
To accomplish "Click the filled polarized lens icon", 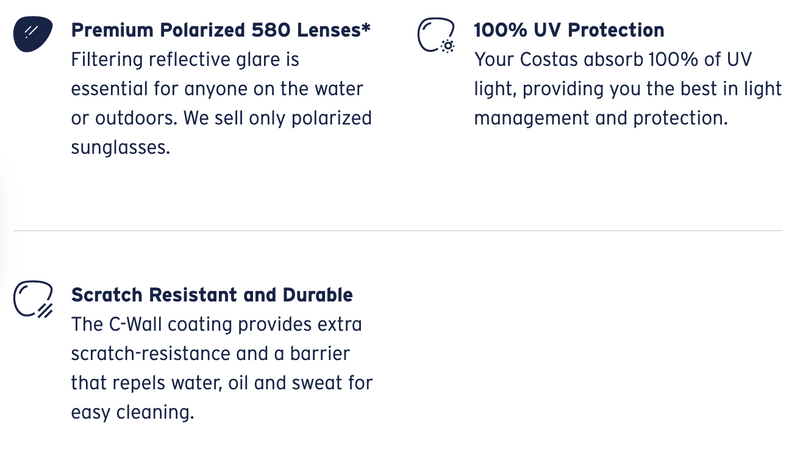I will 33,34.
